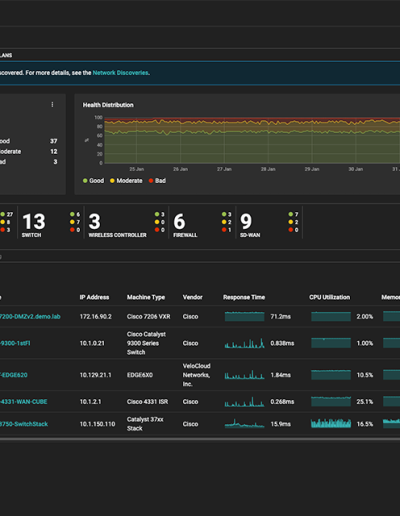Click Cisco Catalyst 9300 Series Switch cell
The width and height of the screenshot is (400, 516).
[146, 343]
